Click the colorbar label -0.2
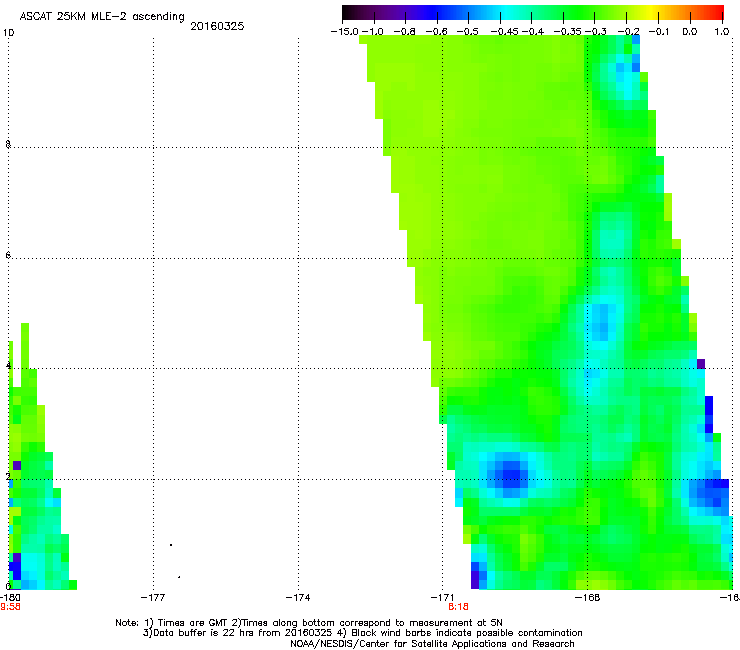This screenshot has height=650, width=740. coord(629,32)
